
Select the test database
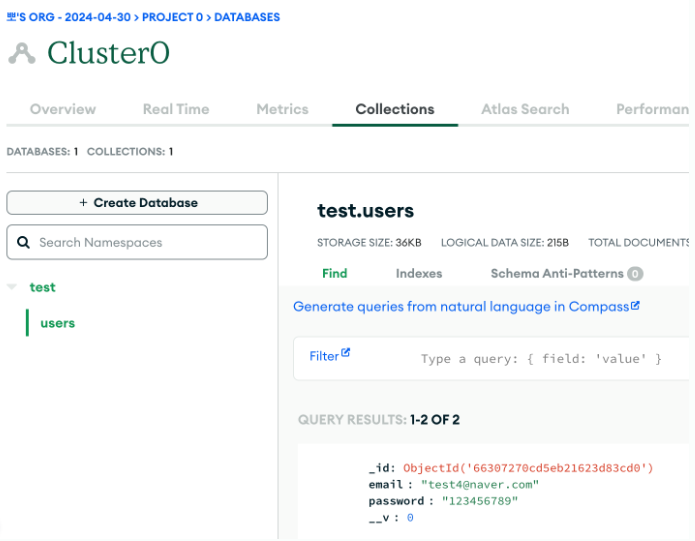(x=43, y=287)
